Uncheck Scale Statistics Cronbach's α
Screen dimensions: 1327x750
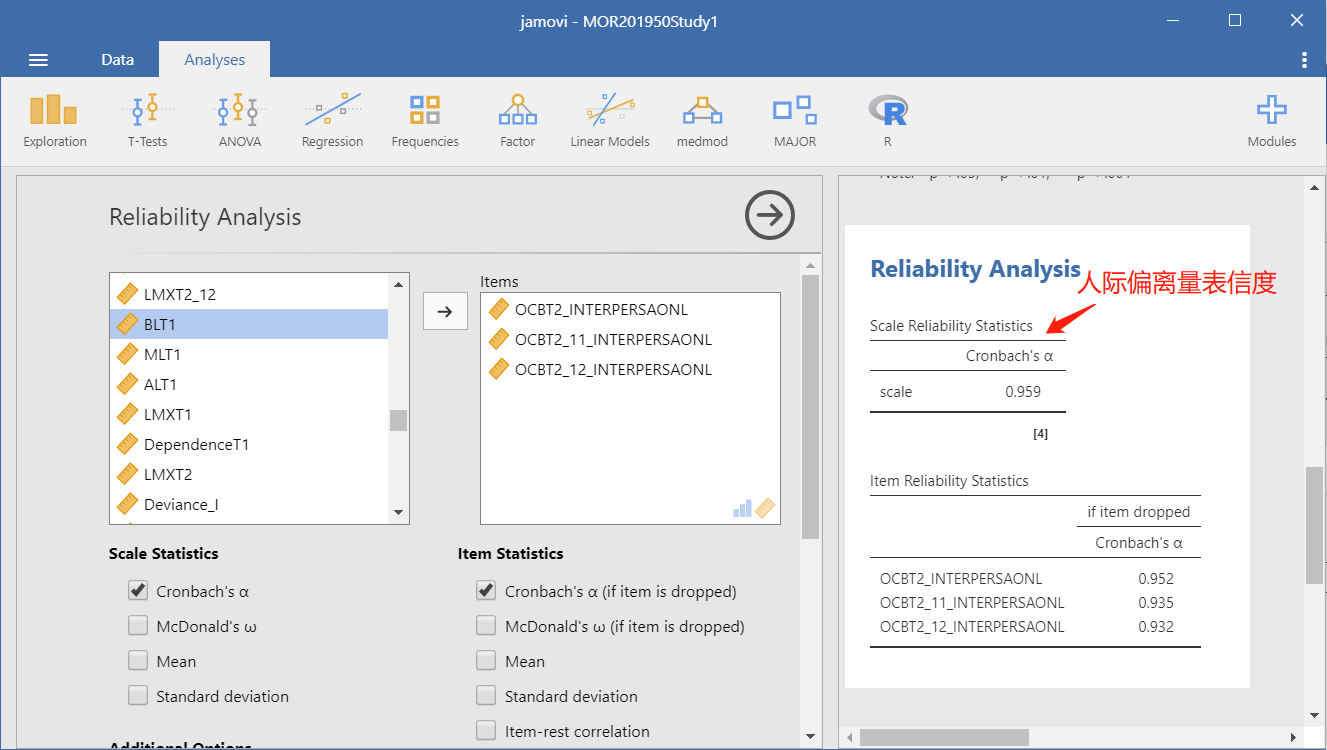coord(138,591)
